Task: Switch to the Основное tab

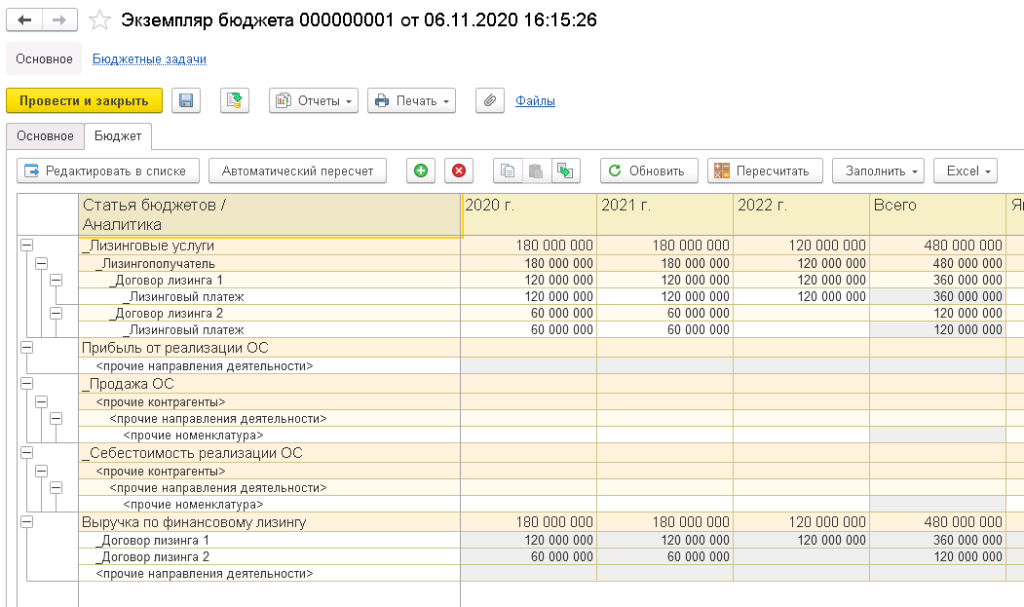Action: tap(45, 136)
